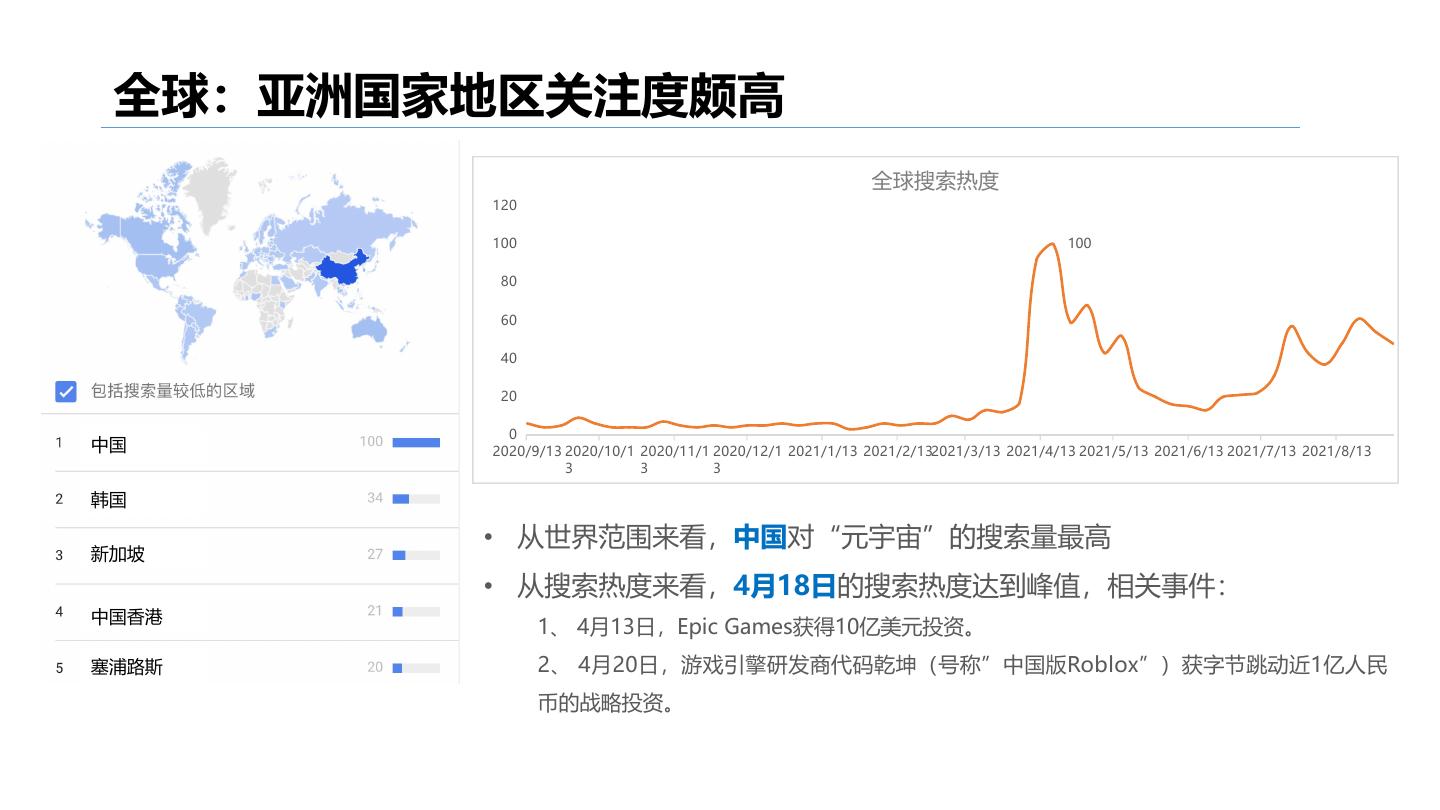The height and width of the screenshot is (810, 1440).
Task: Click the score 34 next to 韩国
Action: coord(375,498)
